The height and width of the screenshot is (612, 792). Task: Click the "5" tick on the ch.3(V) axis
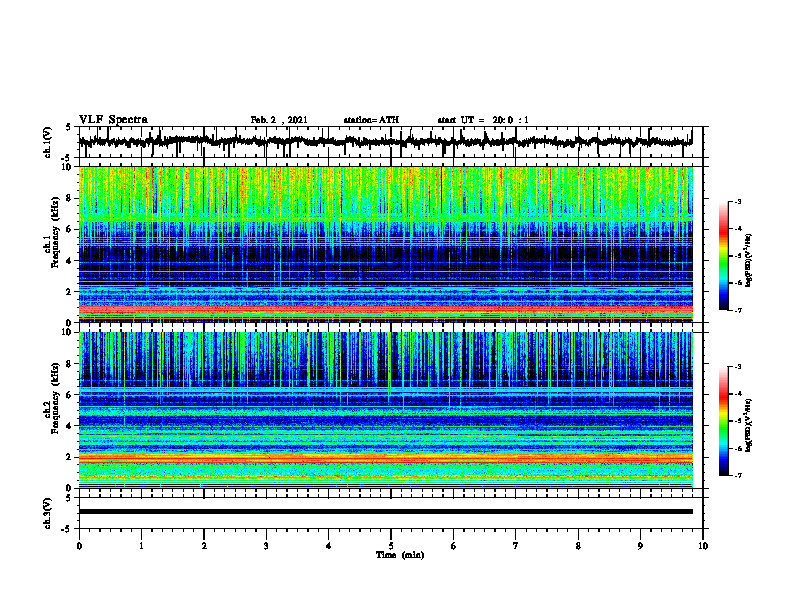tap(69, 499)
